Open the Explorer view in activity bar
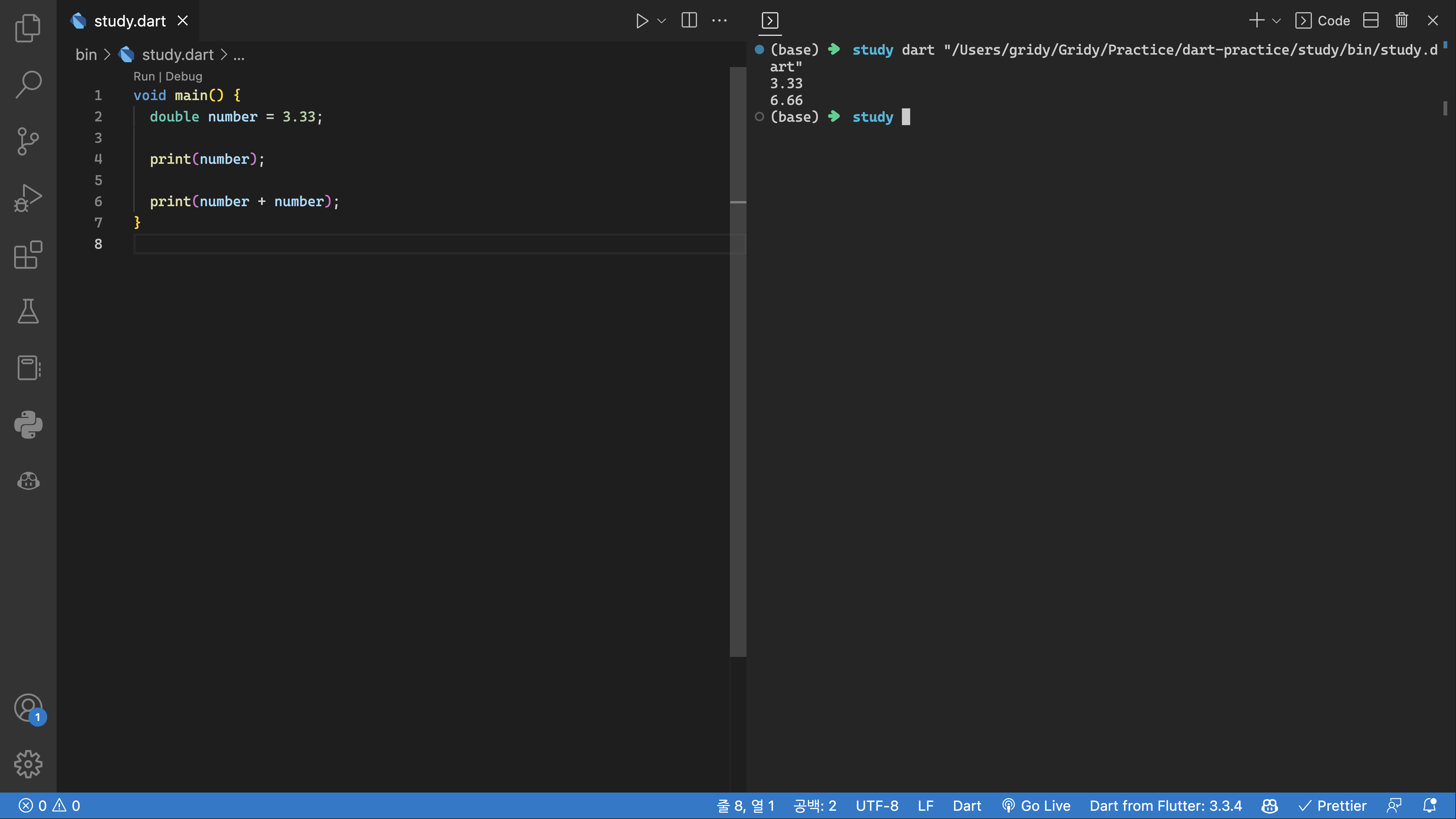 pos(28,28)
